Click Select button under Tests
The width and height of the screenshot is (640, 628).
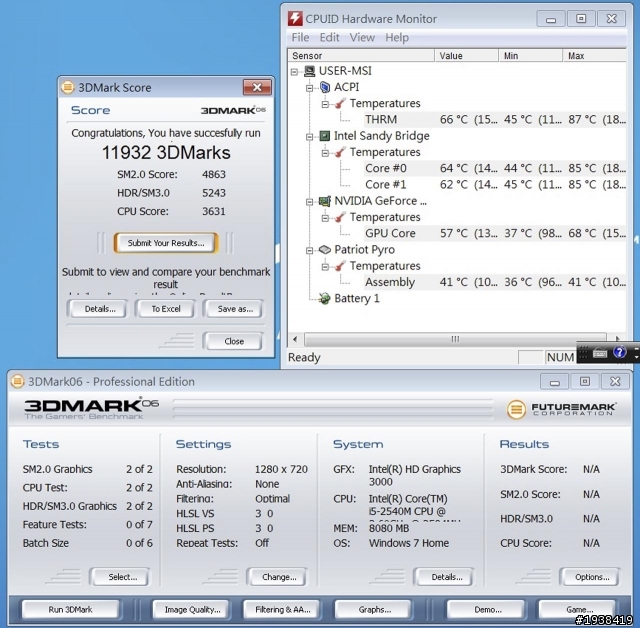coord(122,577)
